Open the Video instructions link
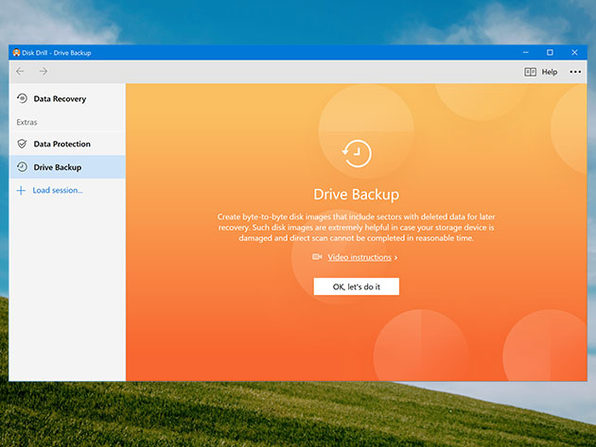596x447 pixels. point(359,257)
